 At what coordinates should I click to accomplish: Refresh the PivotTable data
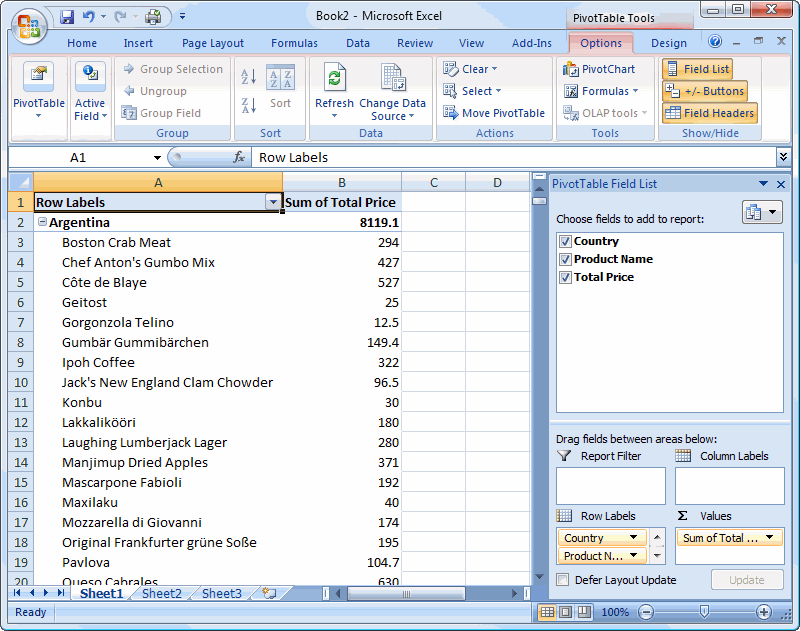[x=334, y=78]
